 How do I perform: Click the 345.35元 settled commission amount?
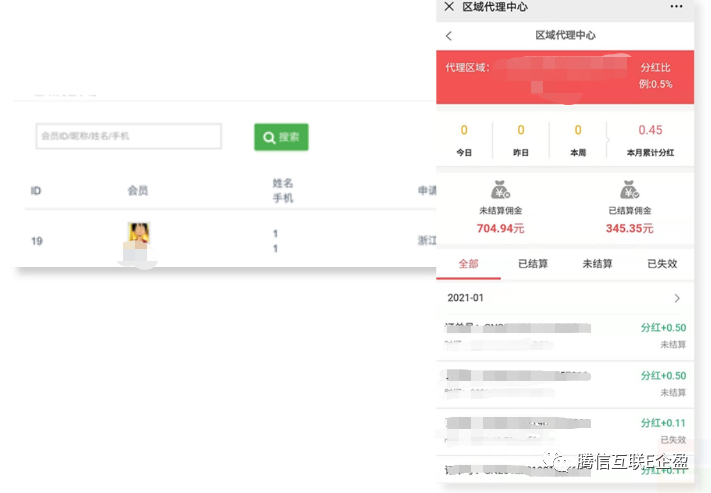pyautogui.click(x=629, y=228)
